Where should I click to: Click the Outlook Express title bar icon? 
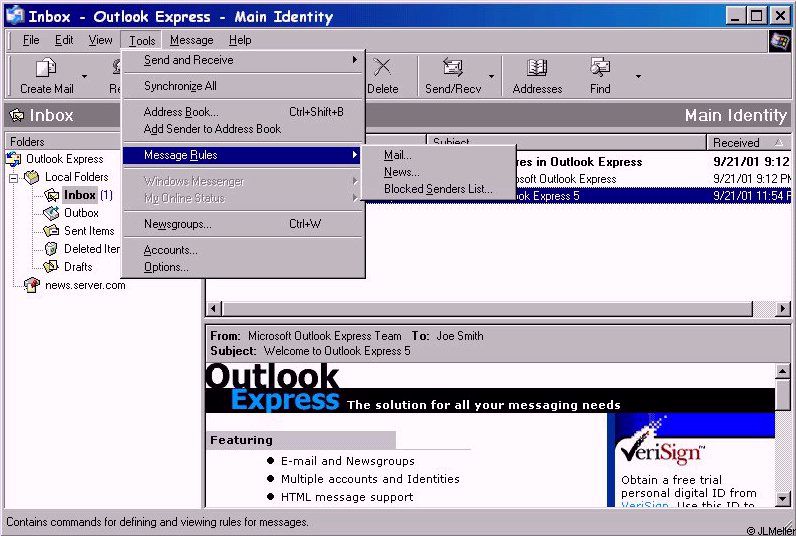point(15,16)
